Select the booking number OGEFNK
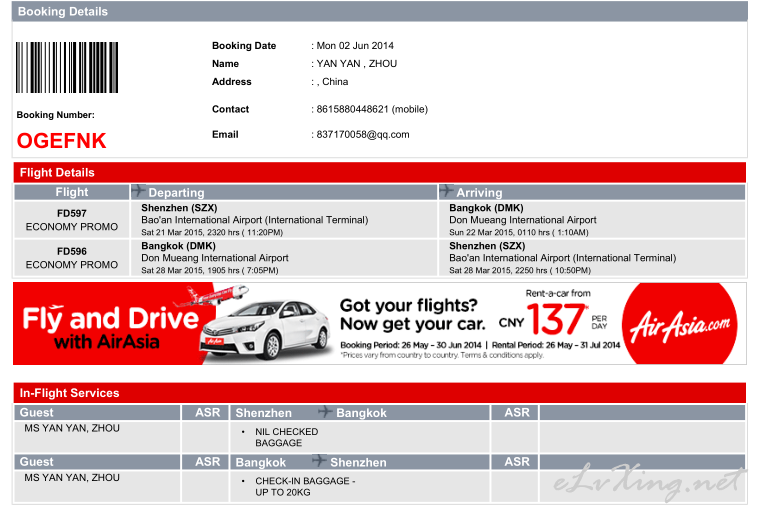 click(61, 141)
